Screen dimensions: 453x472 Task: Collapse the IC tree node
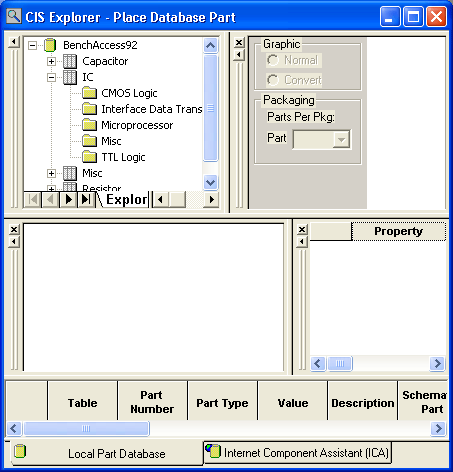(51, 77)
